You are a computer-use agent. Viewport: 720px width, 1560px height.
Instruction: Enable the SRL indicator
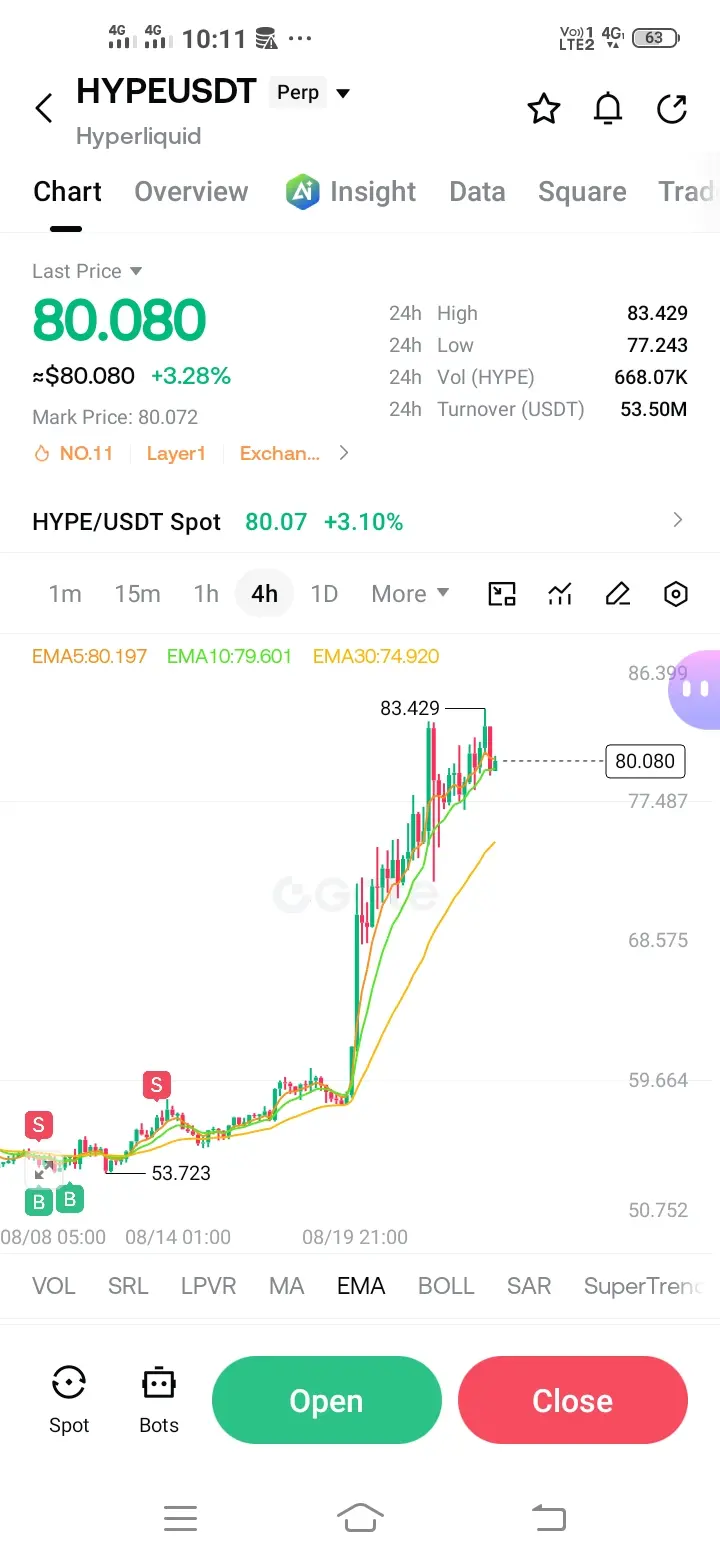[128, 1286]
